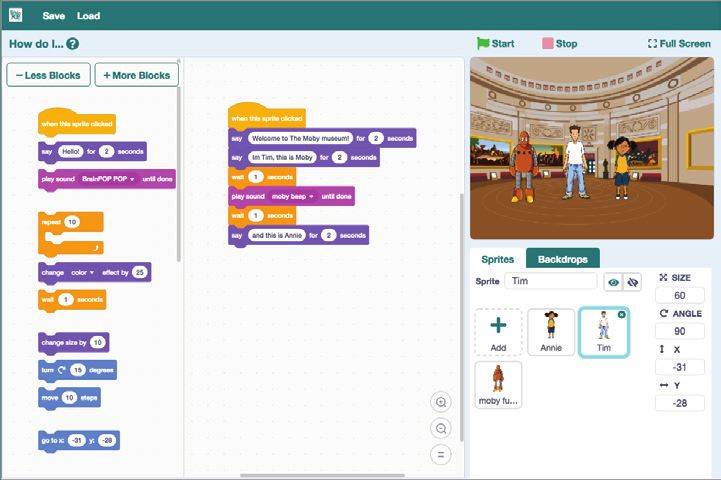
Task: Hide the sprite with crossed-eye icon
Action: (632, 282)
